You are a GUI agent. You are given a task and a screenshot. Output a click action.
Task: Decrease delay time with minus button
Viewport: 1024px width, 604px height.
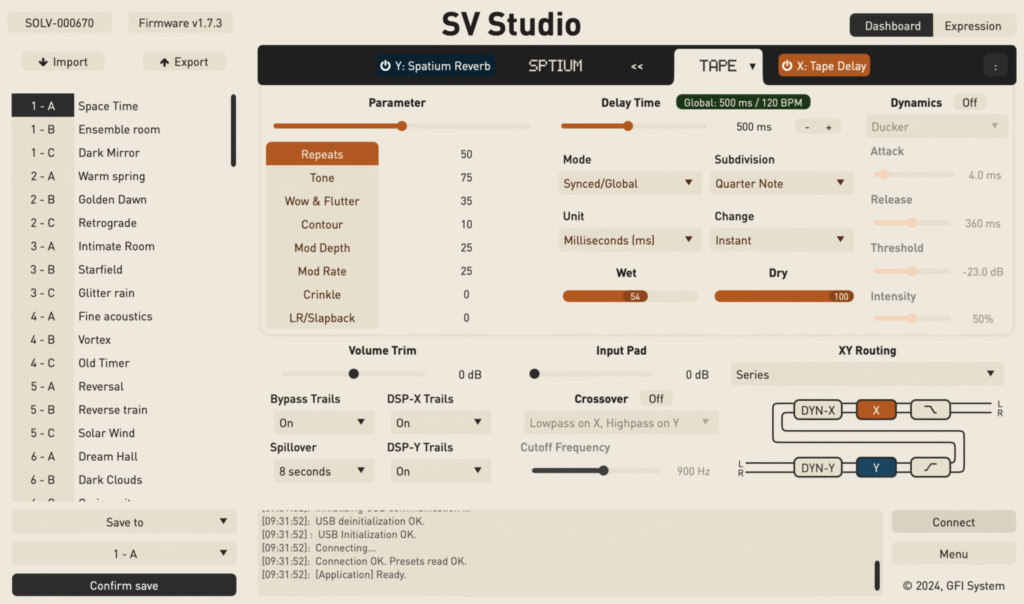807,127
